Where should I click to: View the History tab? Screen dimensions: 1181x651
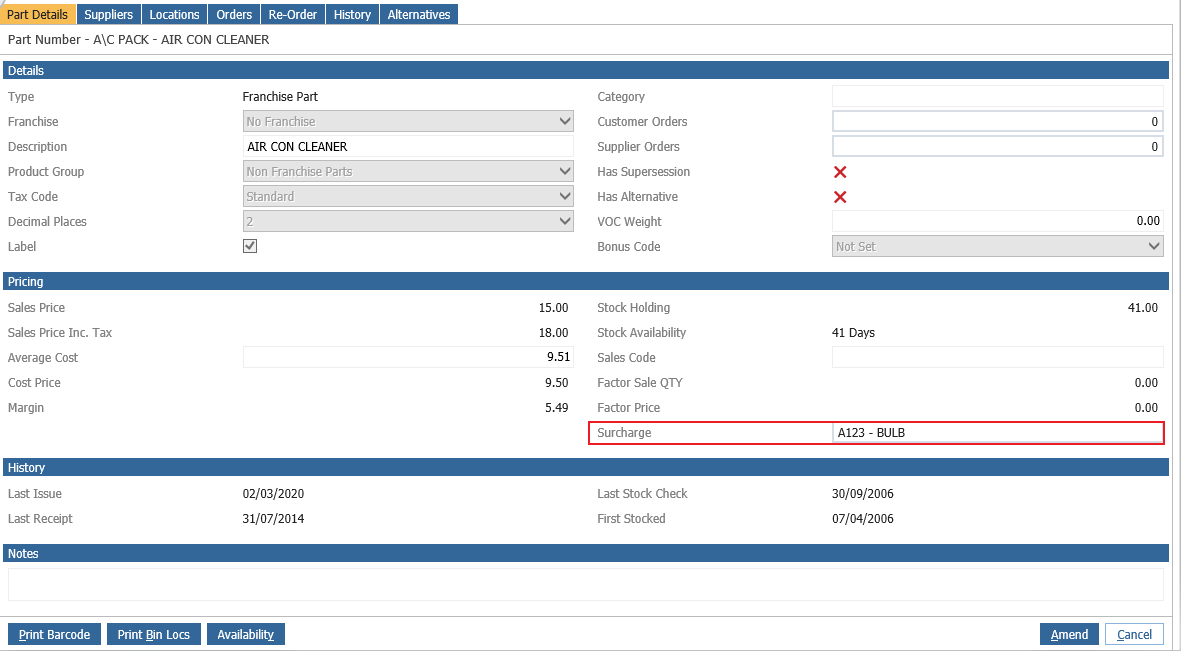[x=352, y=14]
